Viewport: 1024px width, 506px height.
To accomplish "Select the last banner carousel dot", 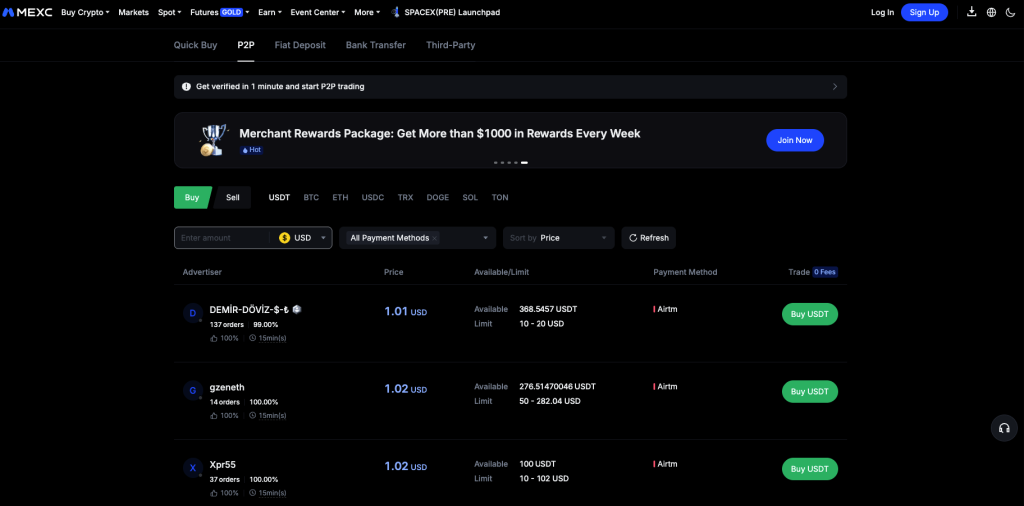I will click(x=524, y=163).
